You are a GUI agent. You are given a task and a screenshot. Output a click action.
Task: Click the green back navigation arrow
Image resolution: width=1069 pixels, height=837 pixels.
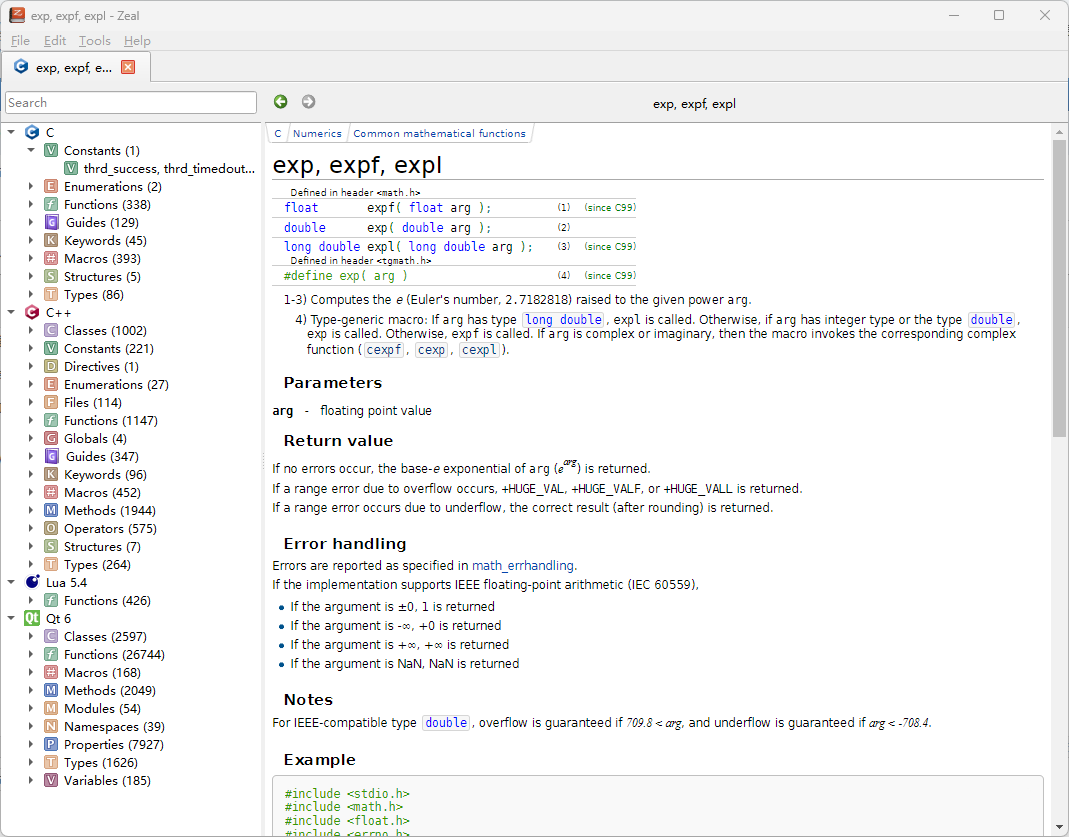pyautogui.click(x=280, y=102)
